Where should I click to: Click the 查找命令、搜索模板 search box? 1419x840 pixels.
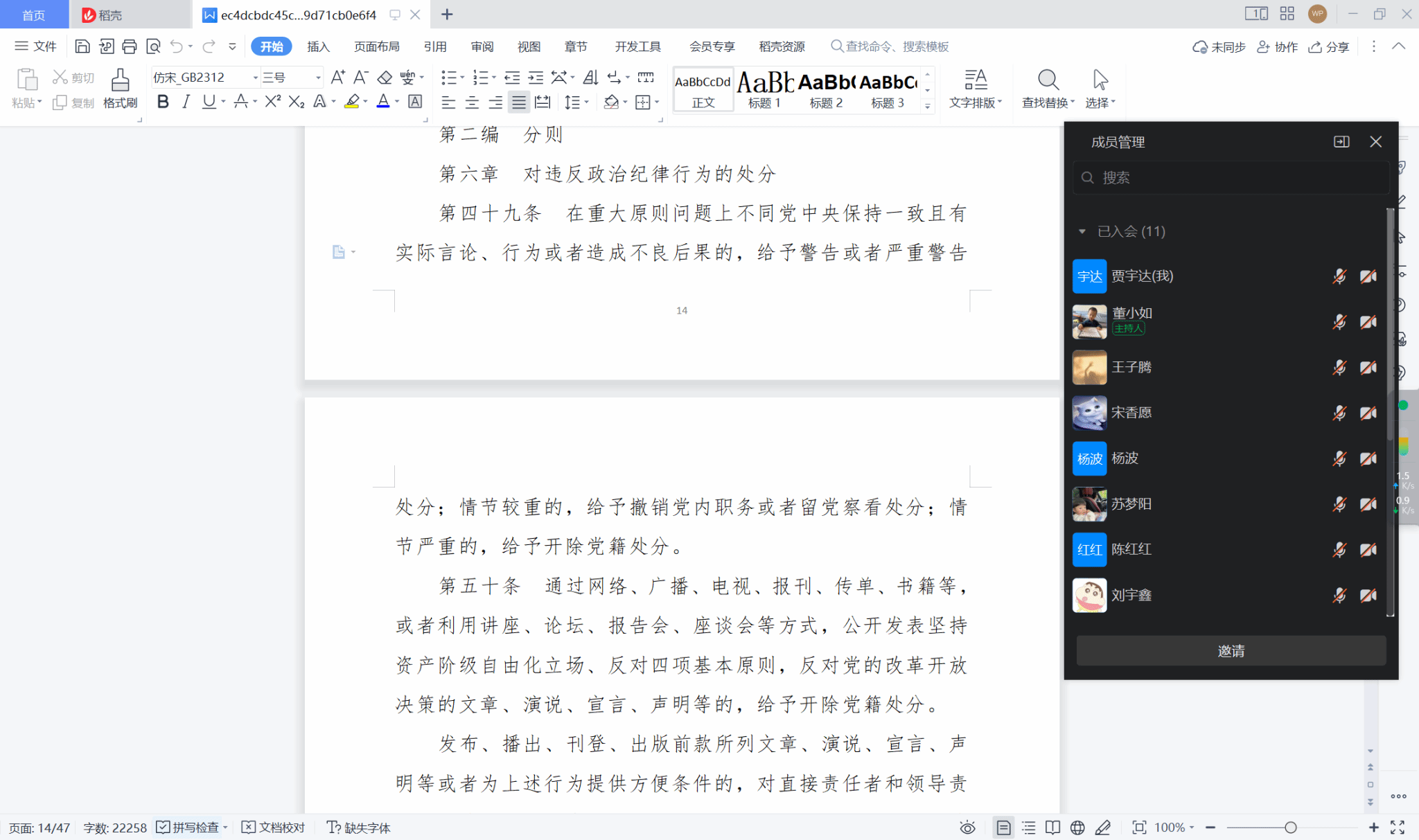tap(890, 46)
